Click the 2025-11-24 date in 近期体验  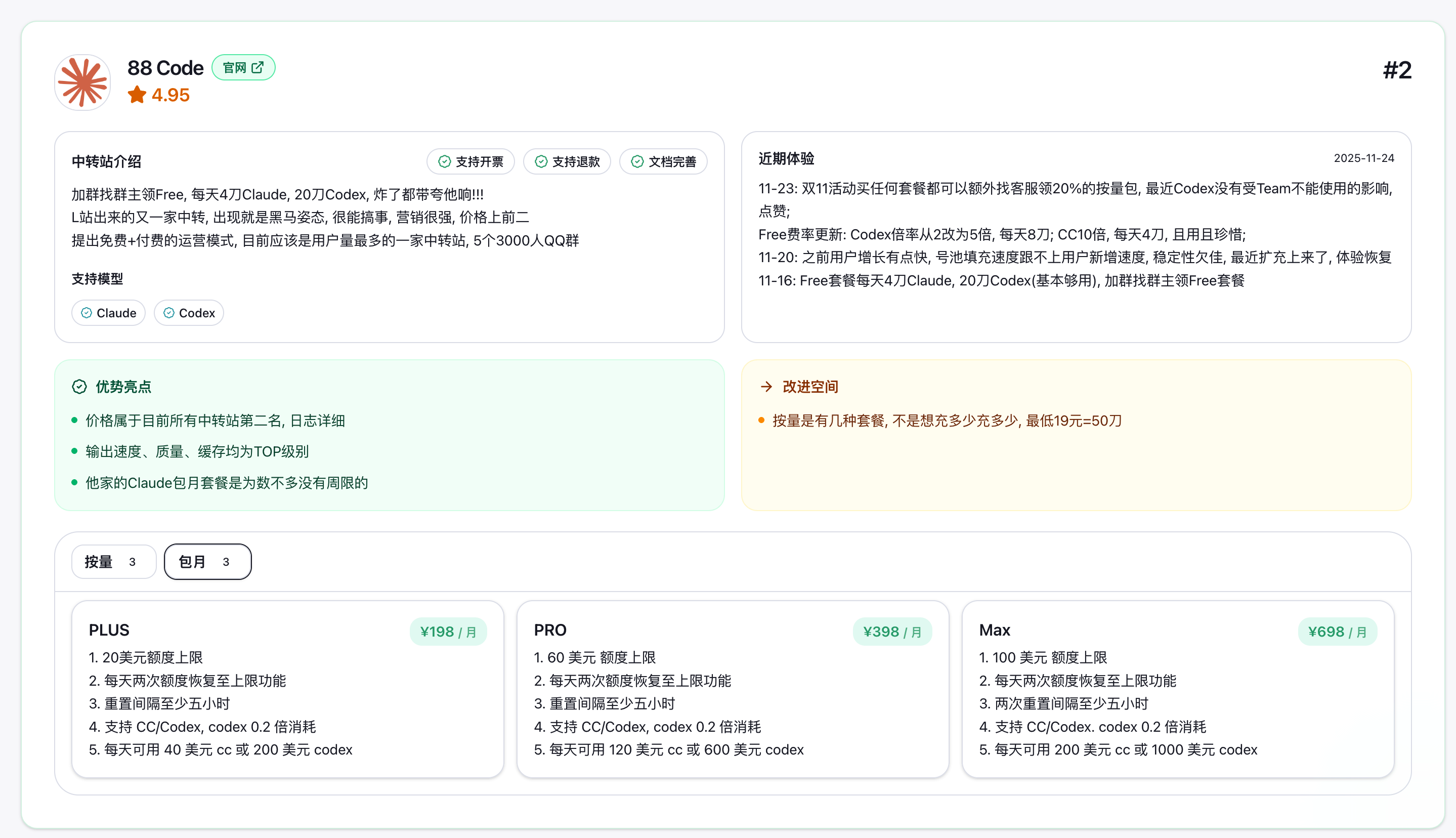click(1363, 158)
